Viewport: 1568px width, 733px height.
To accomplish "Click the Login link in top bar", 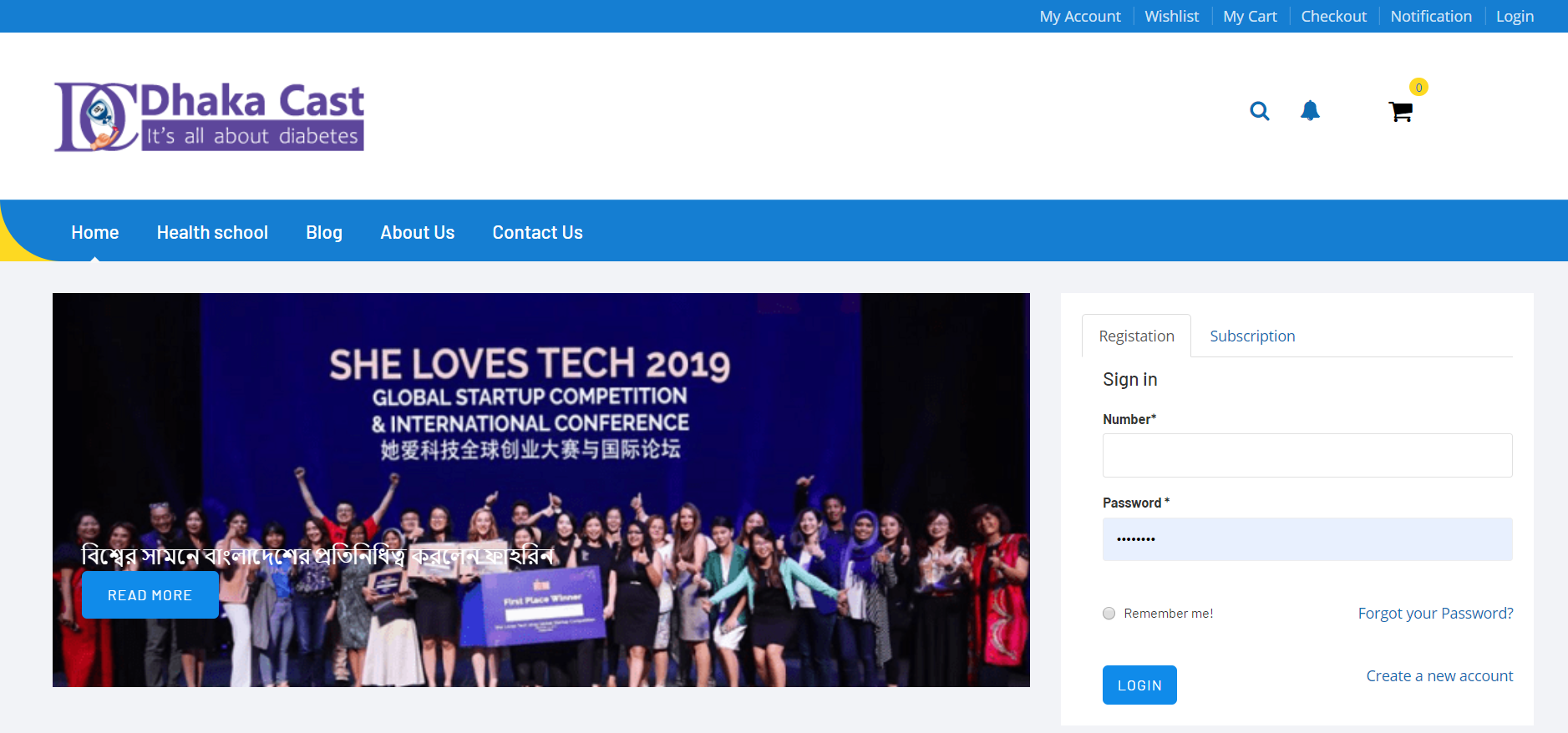I will pos(1515,16).
